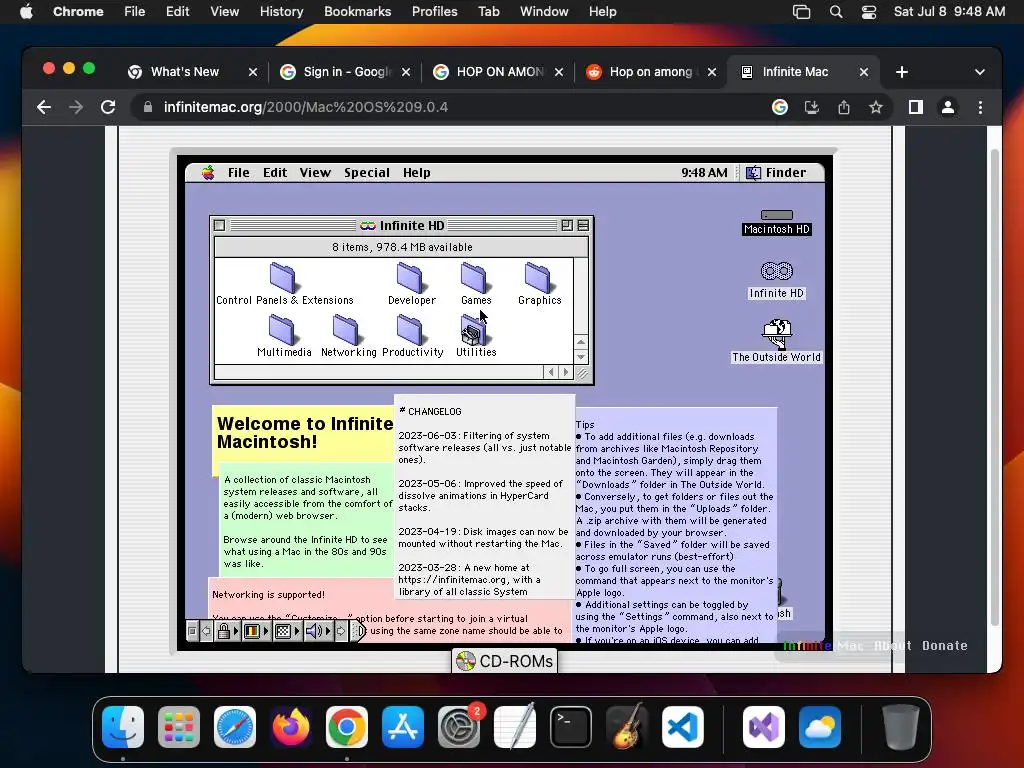Open the Chrome profile avatar menu
The width and height of the screenshot is (1024, 768).
(948, 107)
